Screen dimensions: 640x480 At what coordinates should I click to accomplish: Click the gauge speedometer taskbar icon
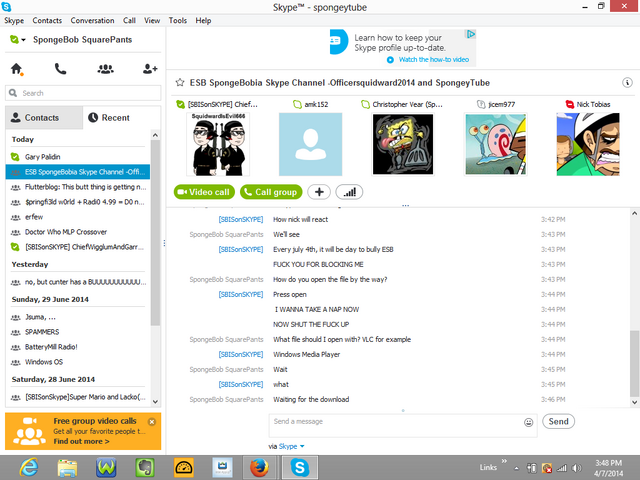(184, 468)
